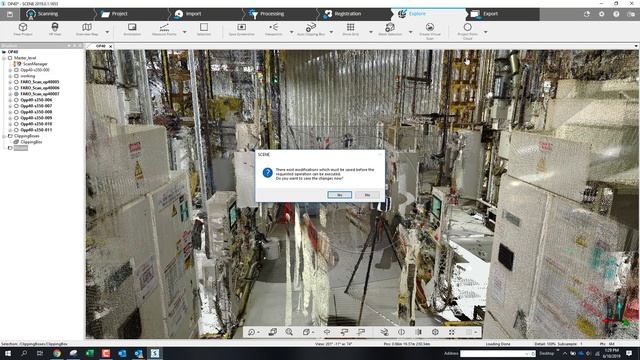
Task: Expand the Auto Clipping Box dropdown arrow
Action: click(331, 32)
